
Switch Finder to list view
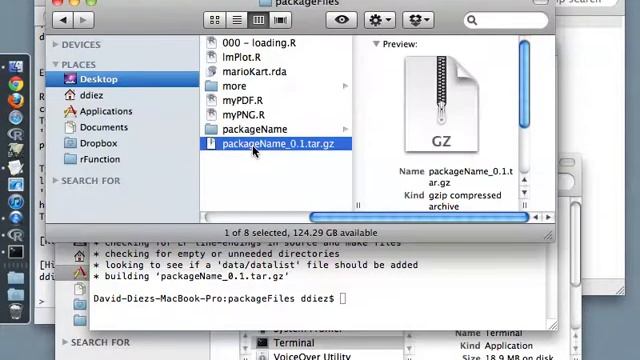point(237,20)
